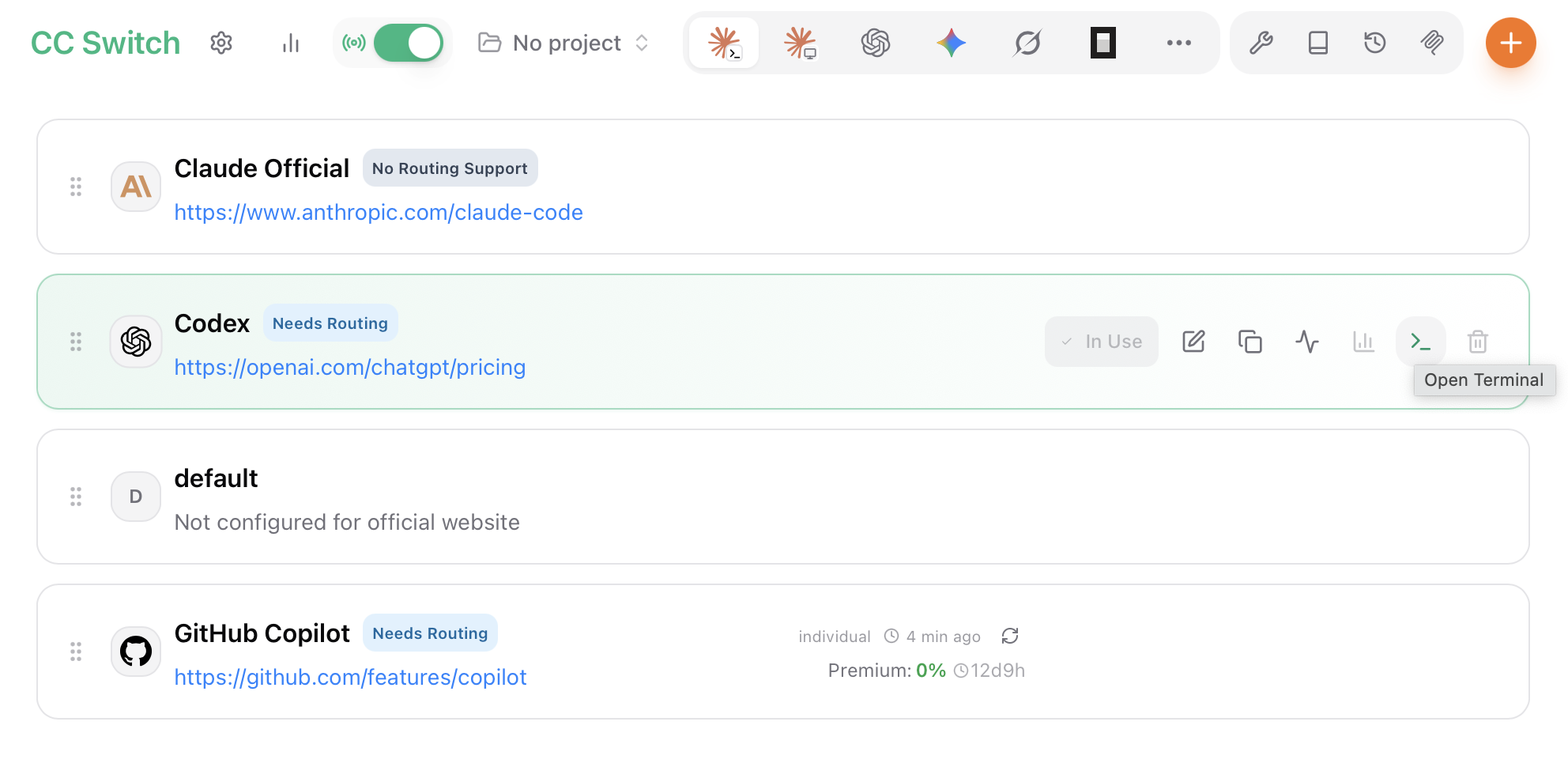Duplicate the Codex provider

(x=1250, y=342)
